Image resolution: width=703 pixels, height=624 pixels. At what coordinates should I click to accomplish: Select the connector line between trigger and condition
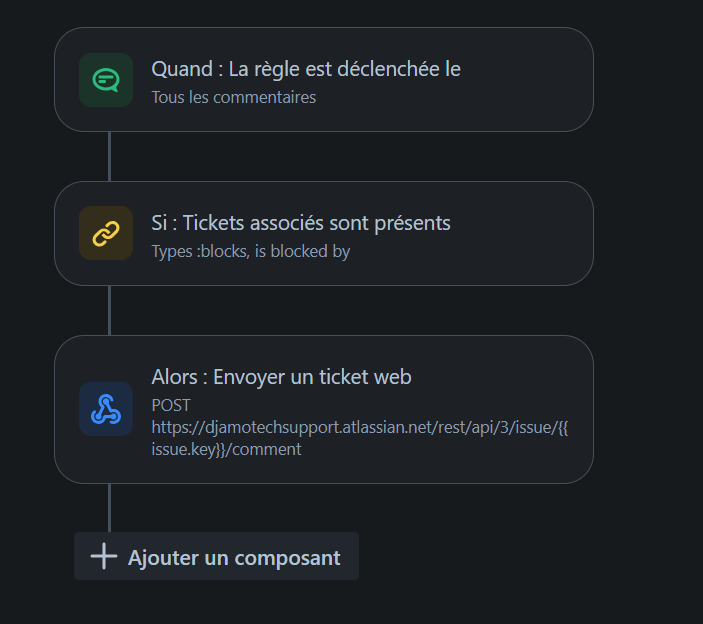(109, 156)
